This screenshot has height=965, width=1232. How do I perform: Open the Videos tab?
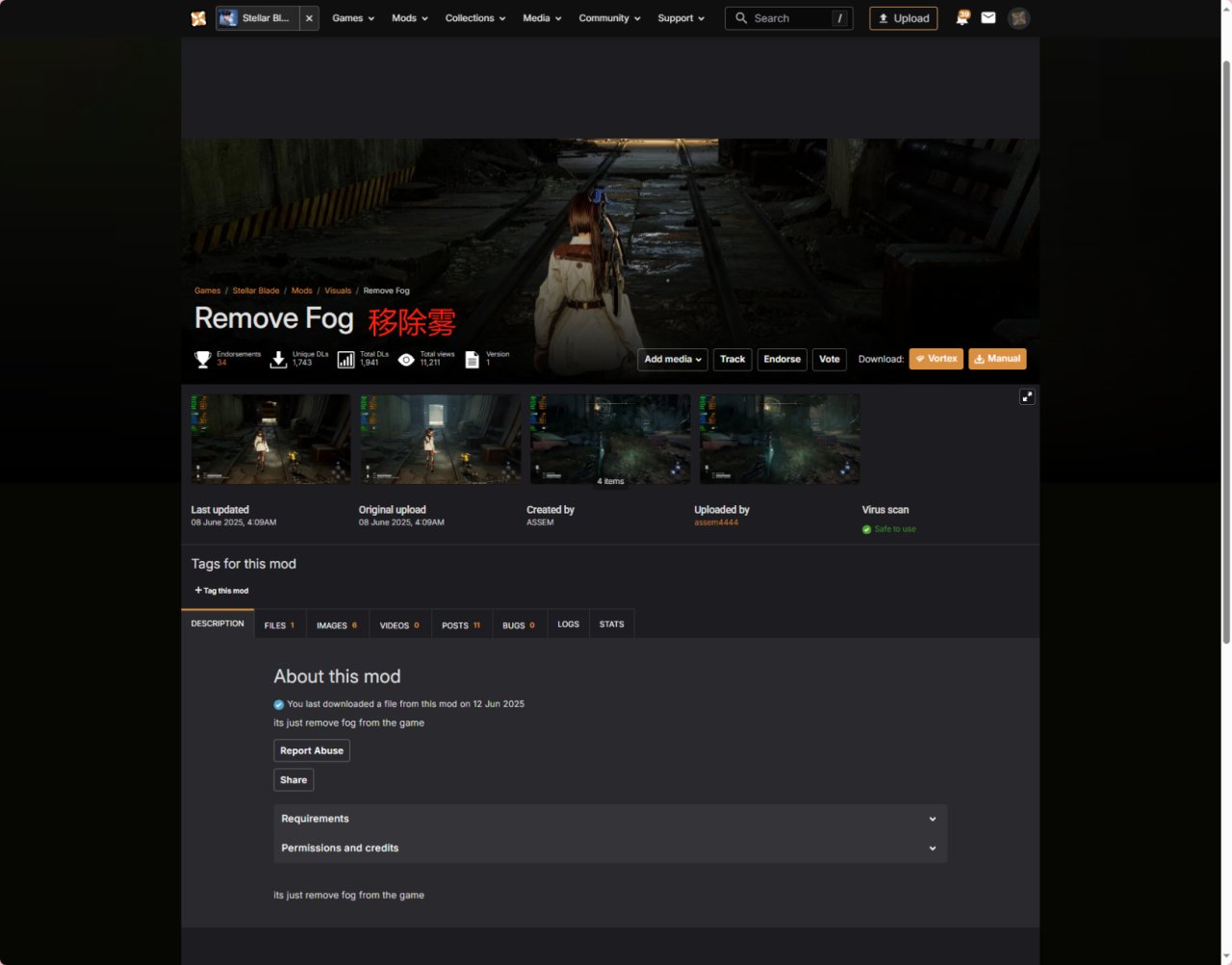click(399, 624)
